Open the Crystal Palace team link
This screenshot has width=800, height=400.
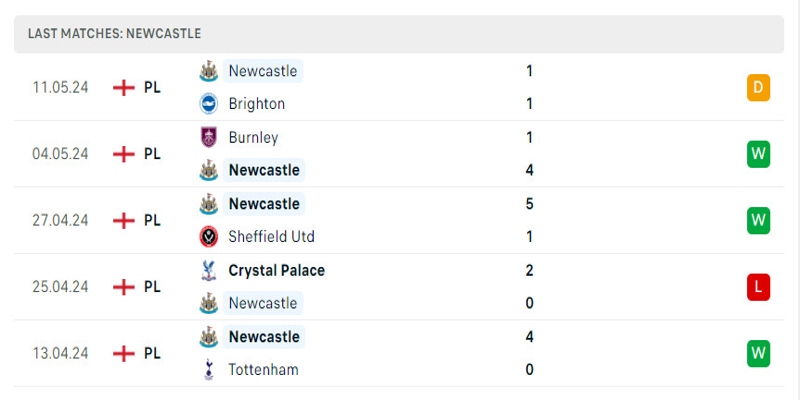[276, 271]
